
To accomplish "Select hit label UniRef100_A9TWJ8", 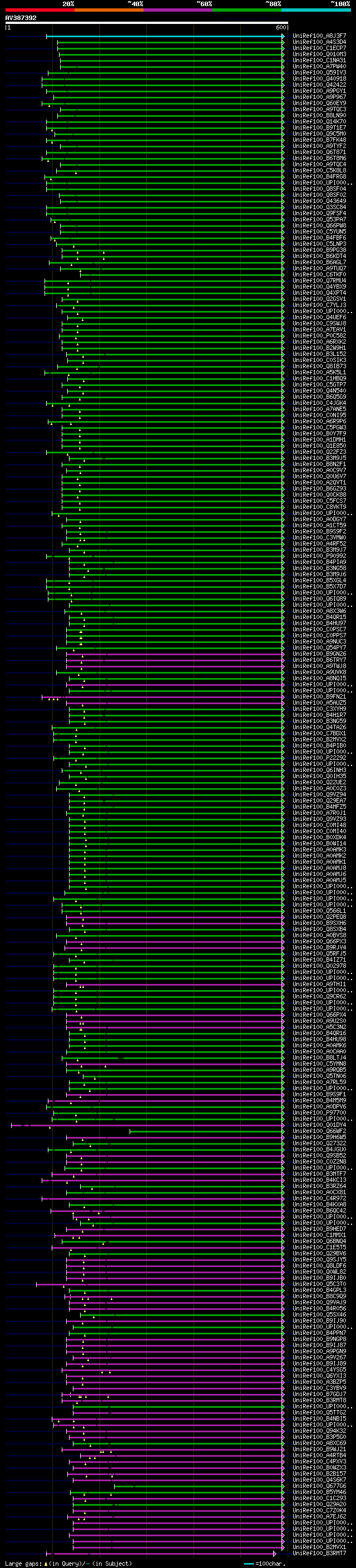I will (x=319, y=666).
